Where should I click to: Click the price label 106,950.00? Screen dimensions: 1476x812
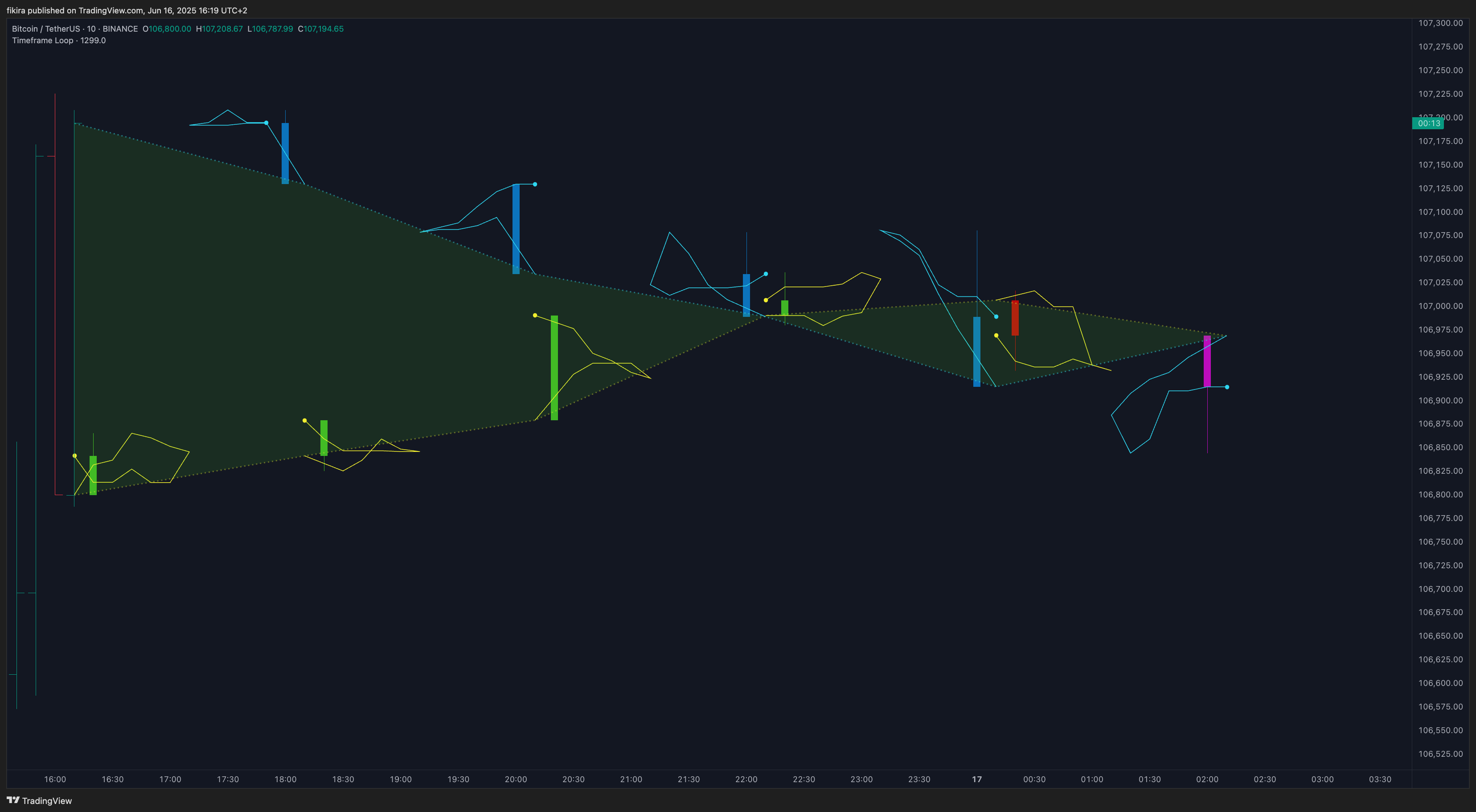(1440, 353)
